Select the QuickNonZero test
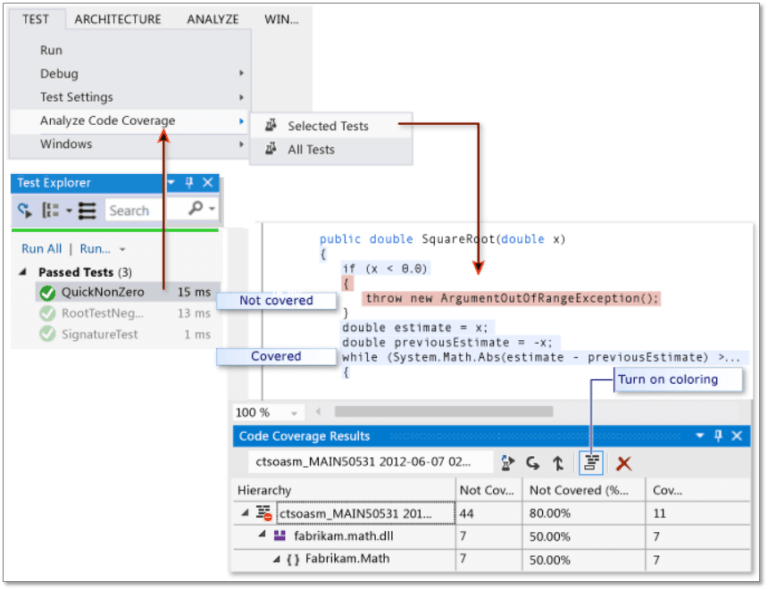The height and width of the screenshot is (590, 768). (127, 292)
